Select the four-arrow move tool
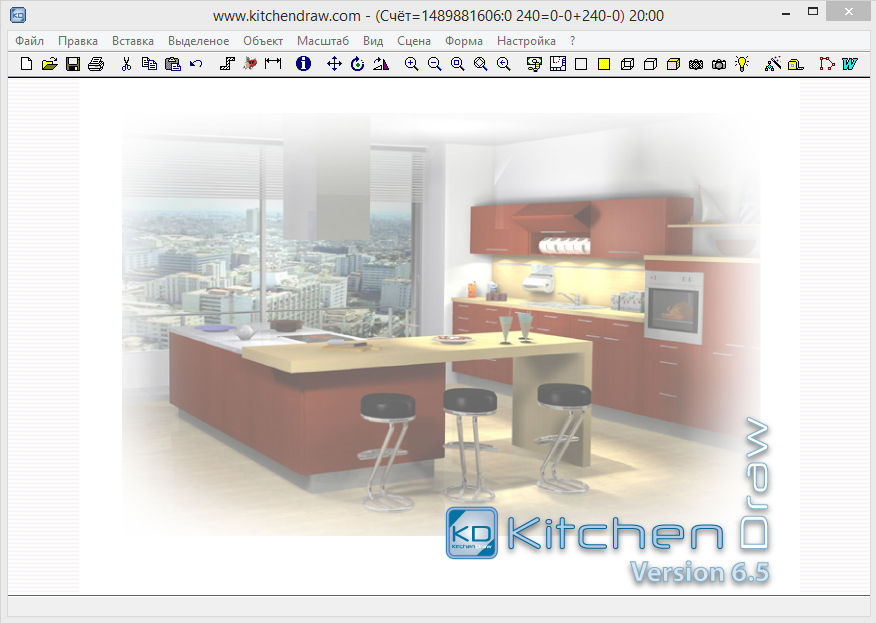Image resolution: width=876 pixels, height=623 pixels. point(334,64)
